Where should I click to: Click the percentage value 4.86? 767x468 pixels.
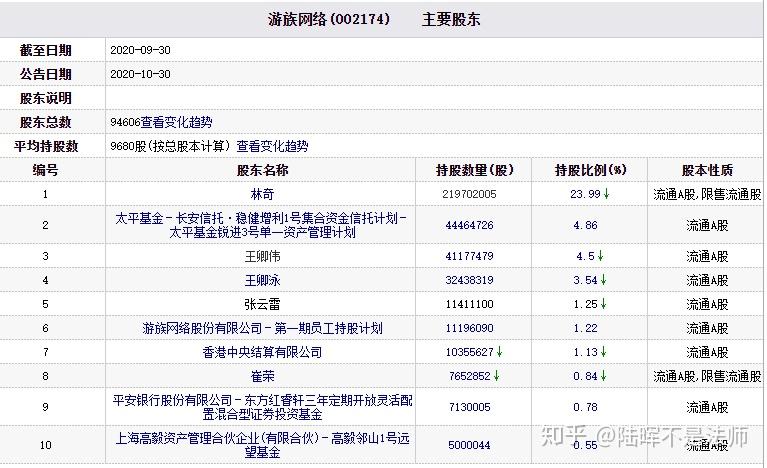pyautogui.click(x=586, y=225)
